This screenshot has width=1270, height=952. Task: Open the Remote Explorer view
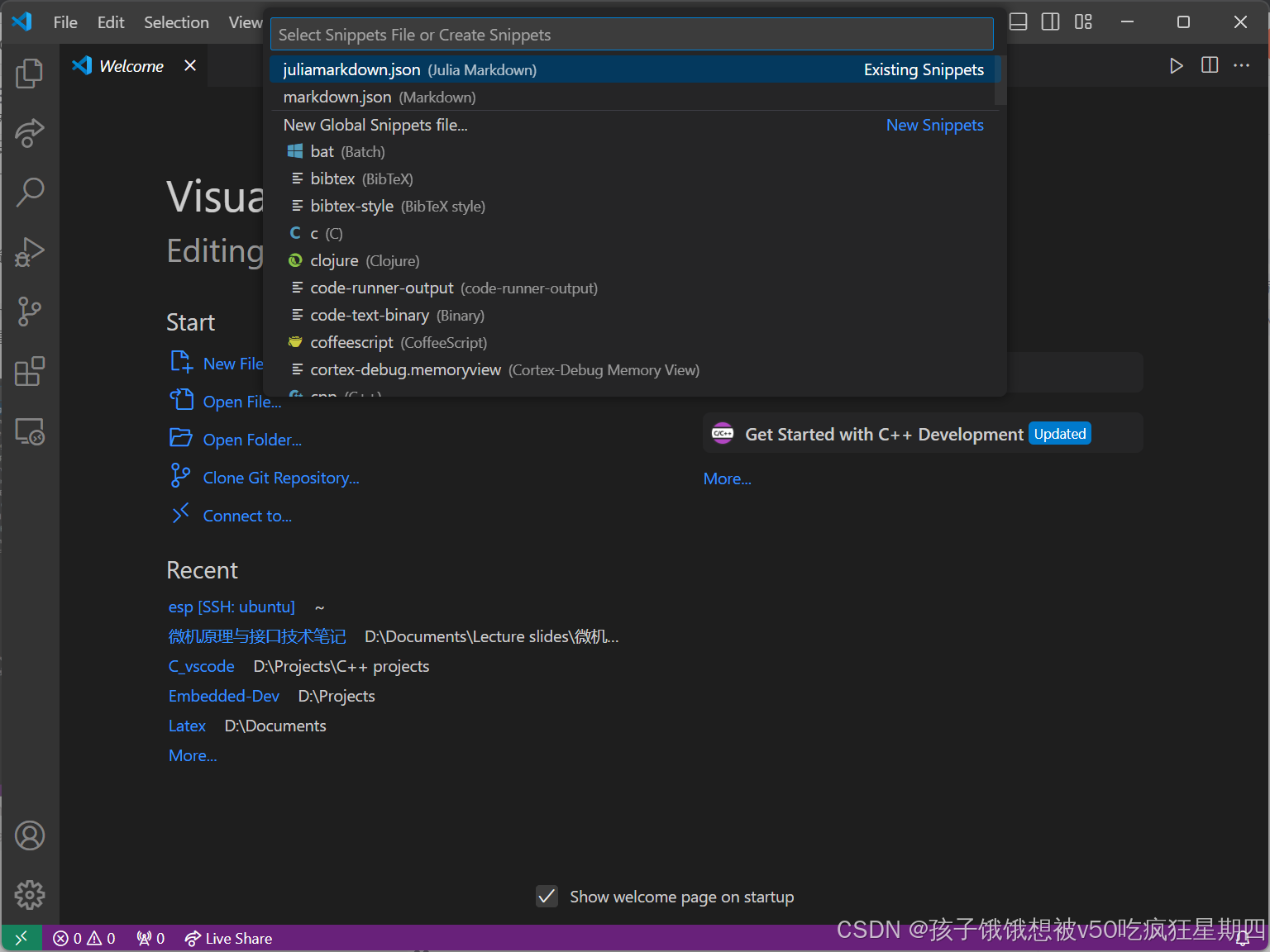click(x=30, y=431)
